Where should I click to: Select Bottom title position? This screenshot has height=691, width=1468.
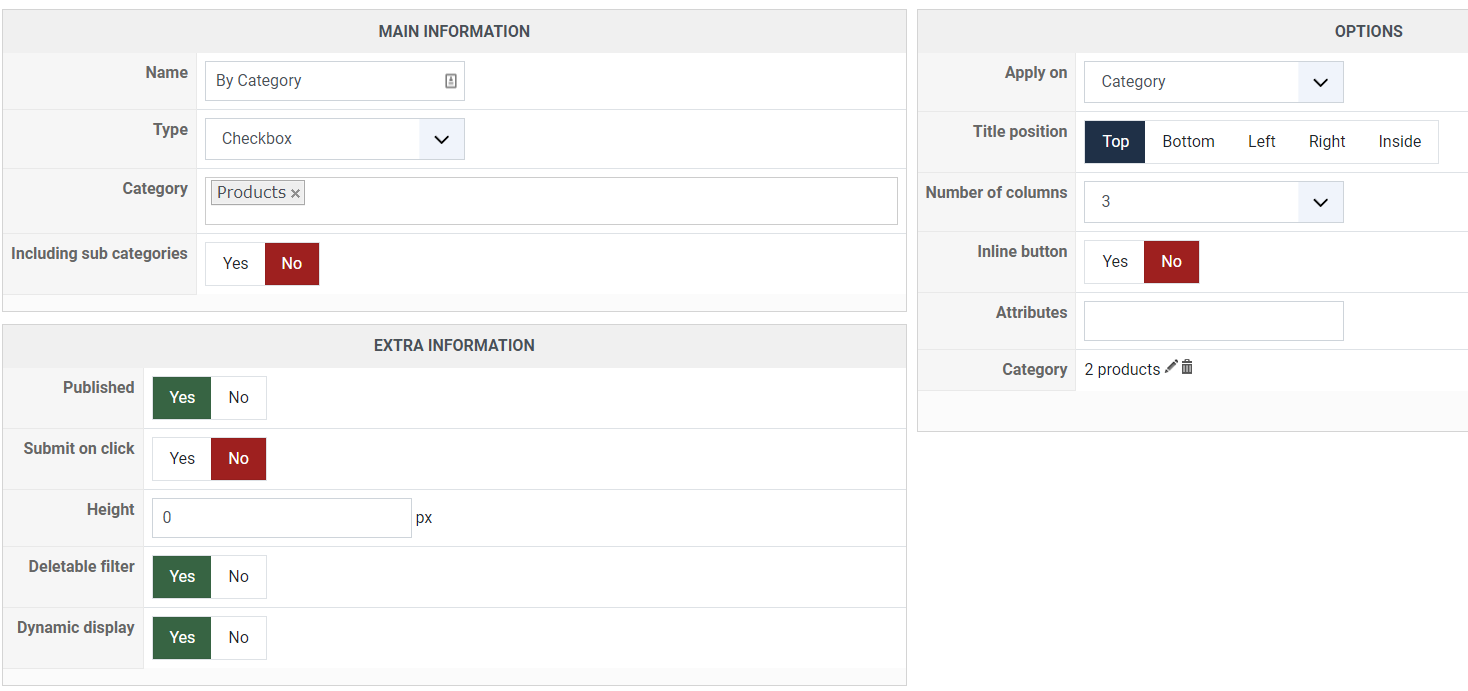coord(1188,142)
